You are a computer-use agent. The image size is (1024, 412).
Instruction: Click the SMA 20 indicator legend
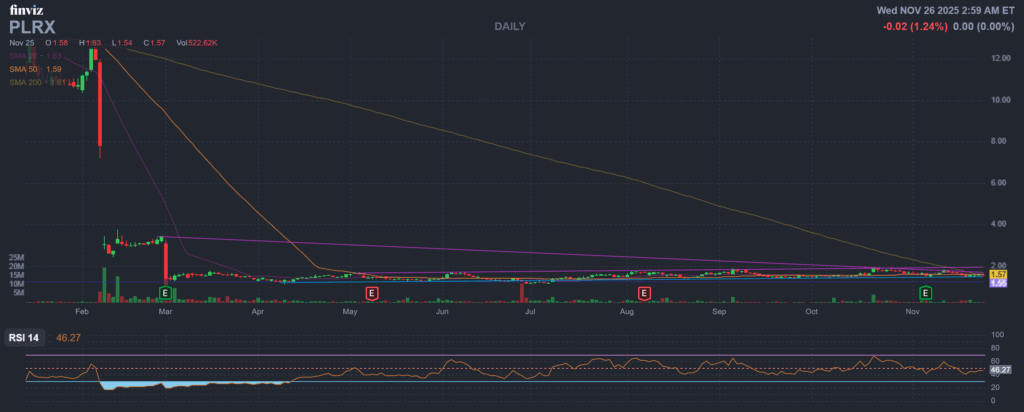(x=36, y=56)
